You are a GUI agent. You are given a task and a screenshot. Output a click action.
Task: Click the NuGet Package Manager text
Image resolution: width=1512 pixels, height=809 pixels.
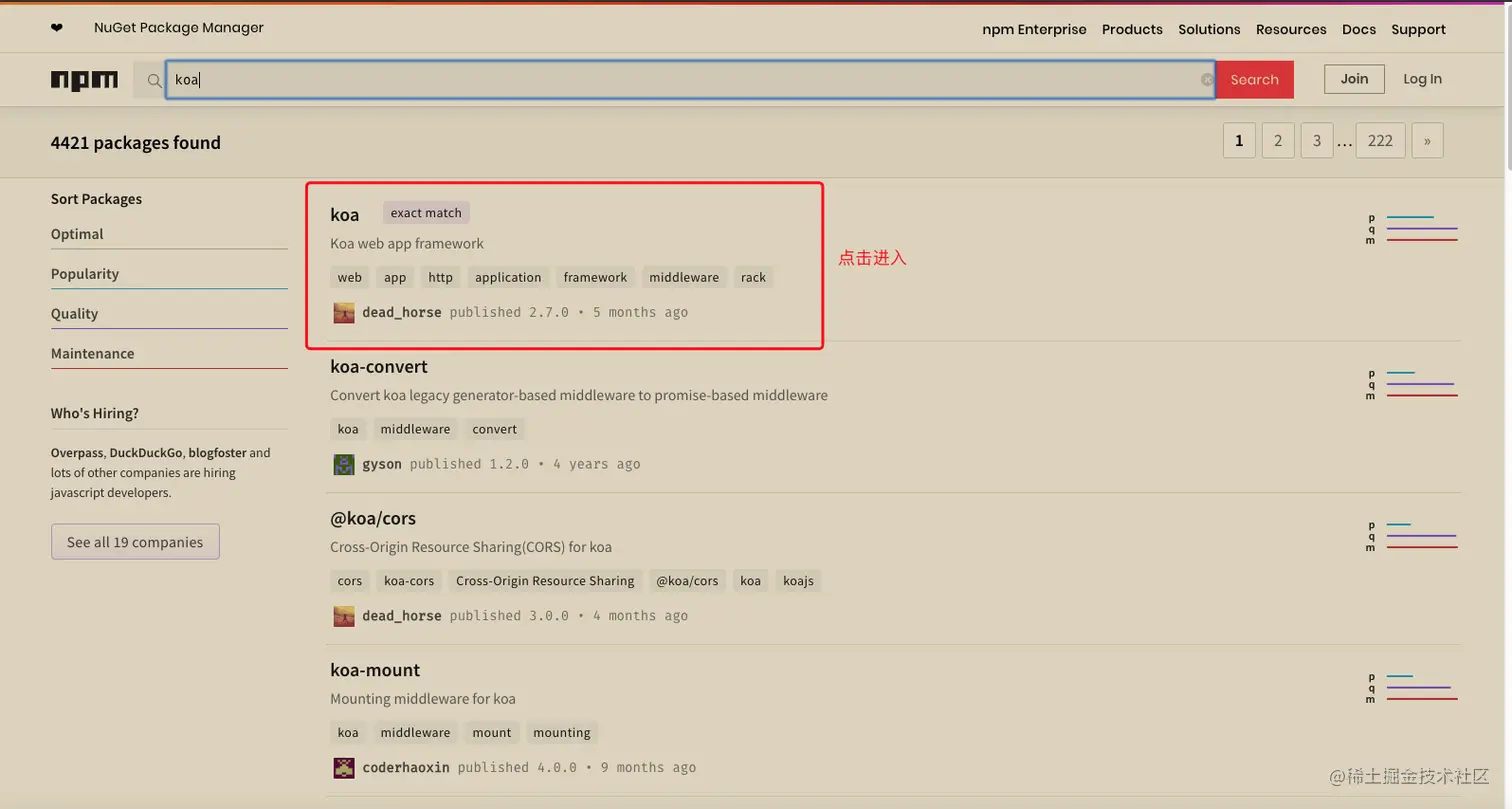[x=179, y=28]
